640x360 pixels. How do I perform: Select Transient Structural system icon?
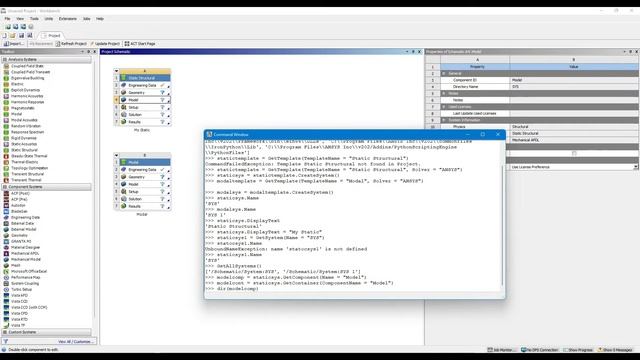6,174
